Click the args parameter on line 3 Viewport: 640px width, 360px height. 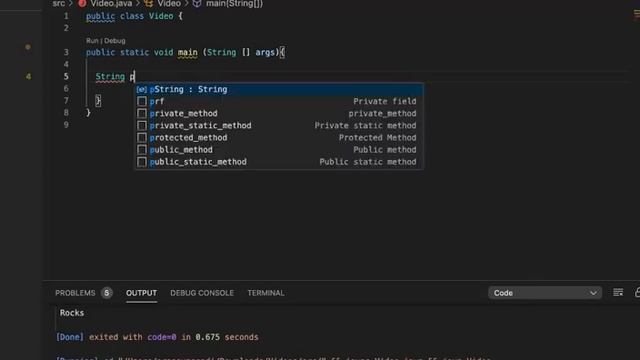pyautogui.click(x=265, y=53)
